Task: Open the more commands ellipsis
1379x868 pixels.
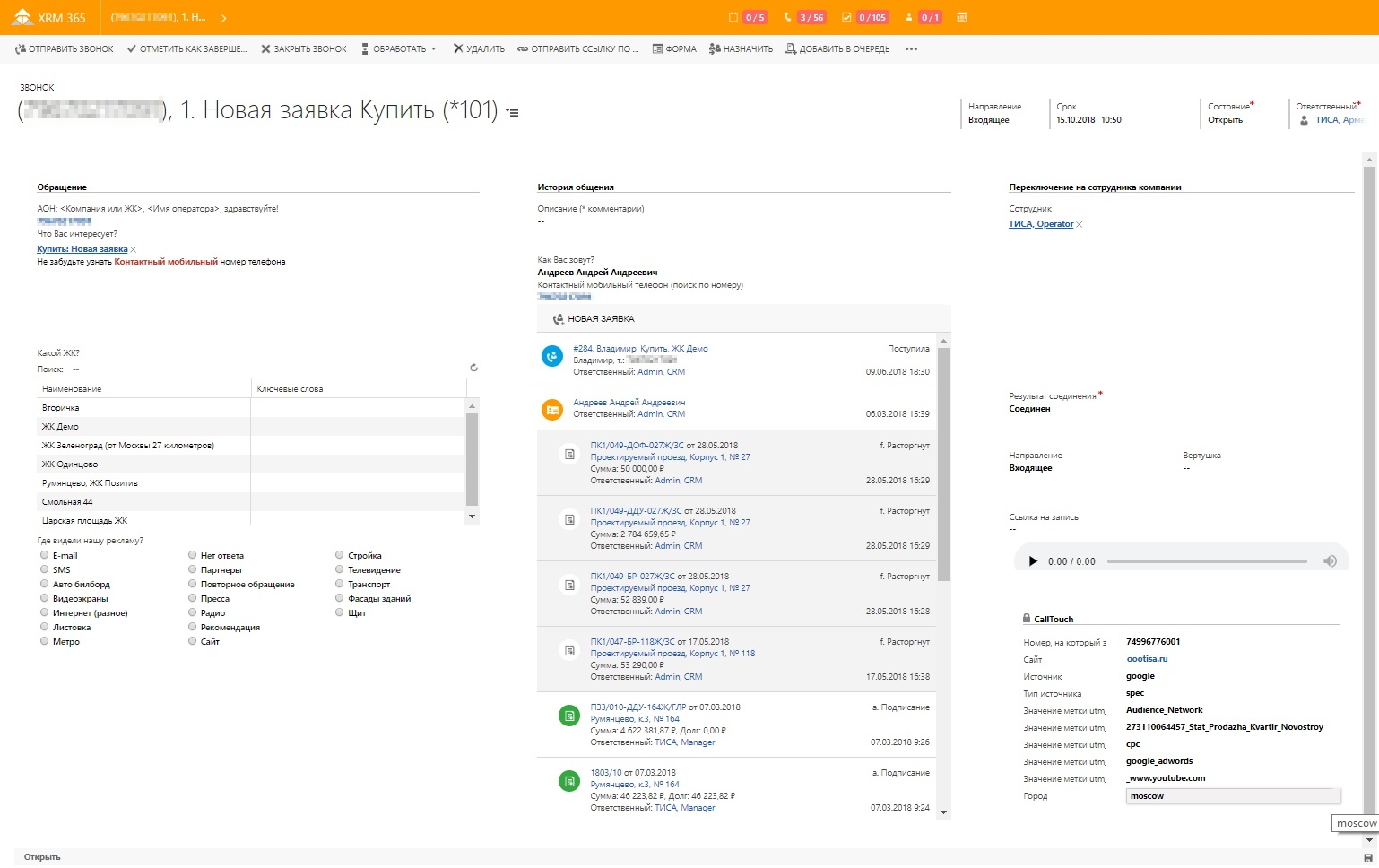Action: (x=911, y=49)
